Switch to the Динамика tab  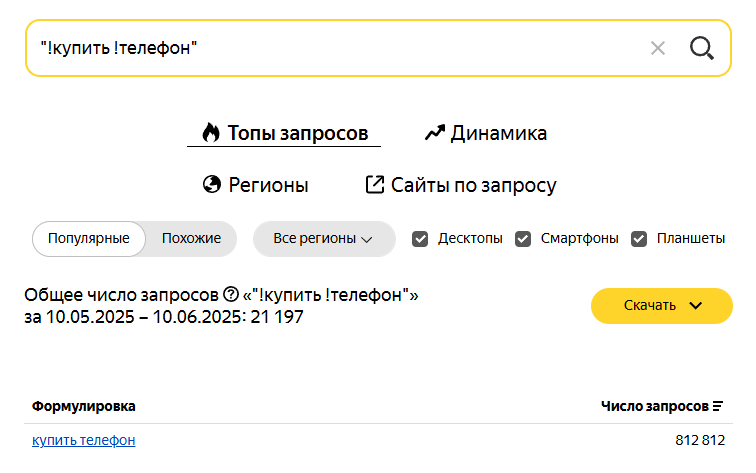[486, 133]
